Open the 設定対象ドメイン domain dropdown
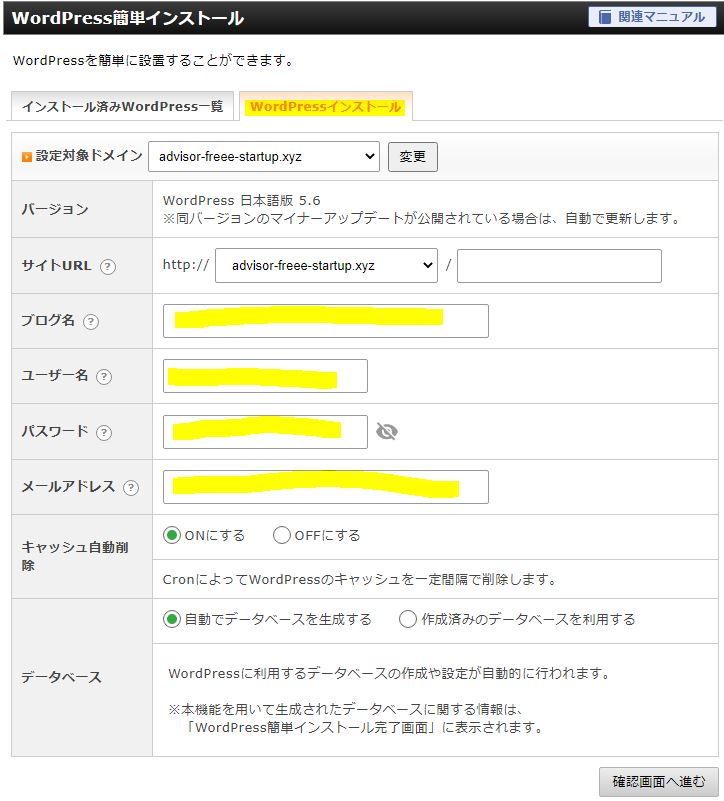This screenshot has width=724, height=801. tap(264, 156)
